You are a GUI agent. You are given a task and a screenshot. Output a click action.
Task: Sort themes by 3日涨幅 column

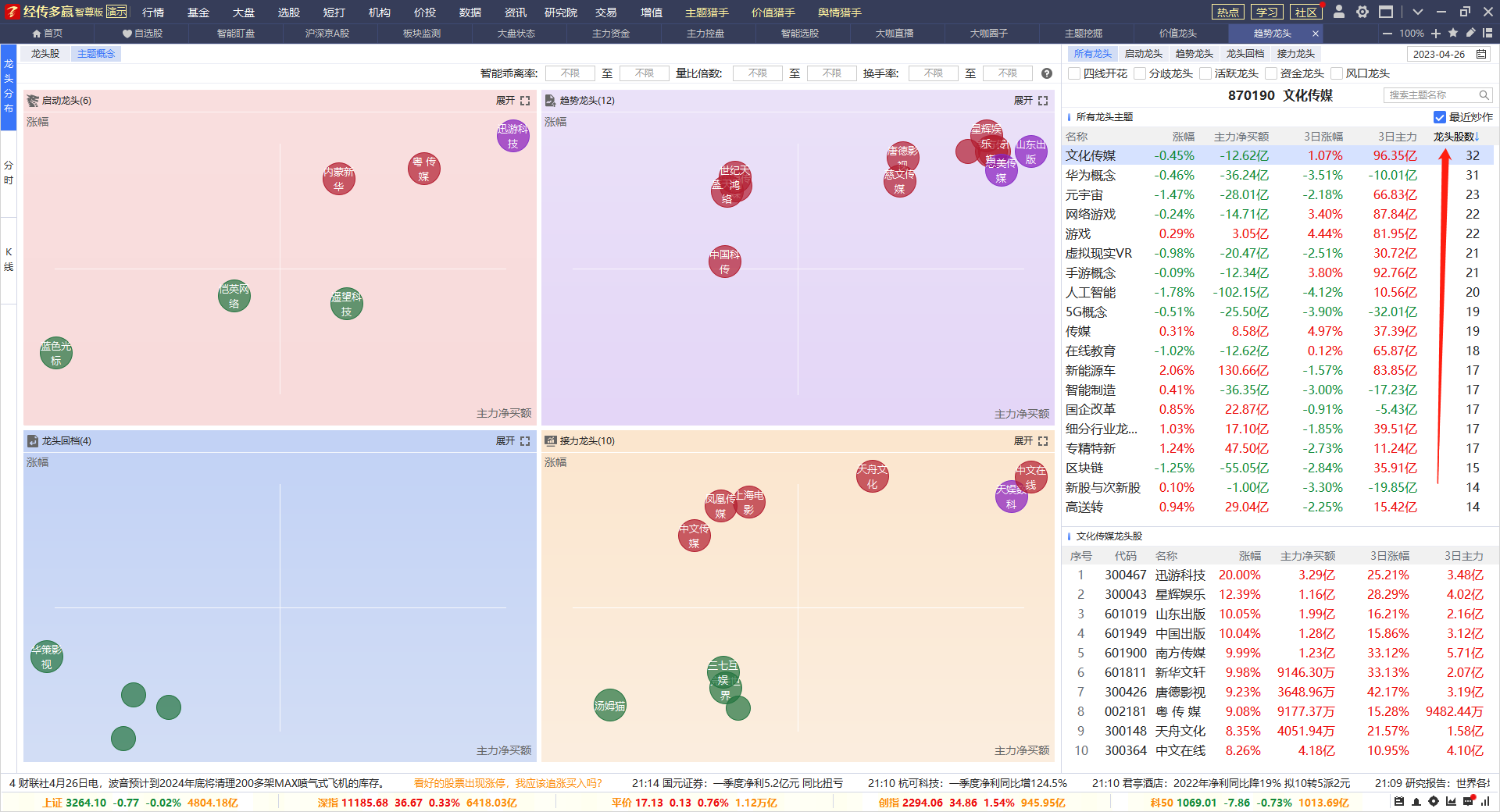click(x=1323, y=137)
